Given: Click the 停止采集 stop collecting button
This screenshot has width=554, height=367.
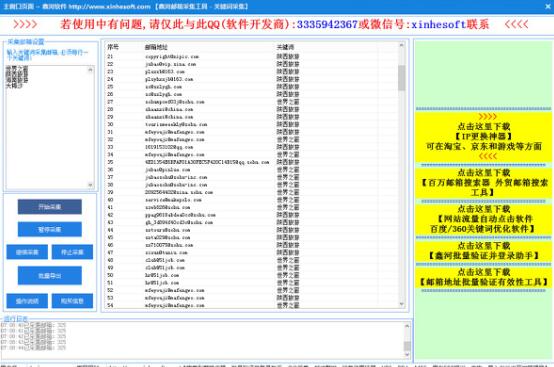Looking at the screenshot, I should (72, 252).
